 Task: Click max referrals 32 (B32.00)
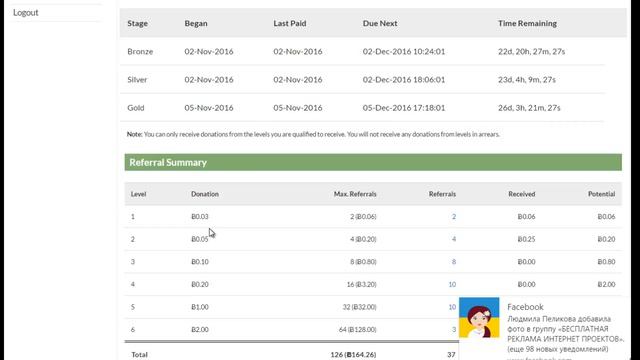[359, 307]
